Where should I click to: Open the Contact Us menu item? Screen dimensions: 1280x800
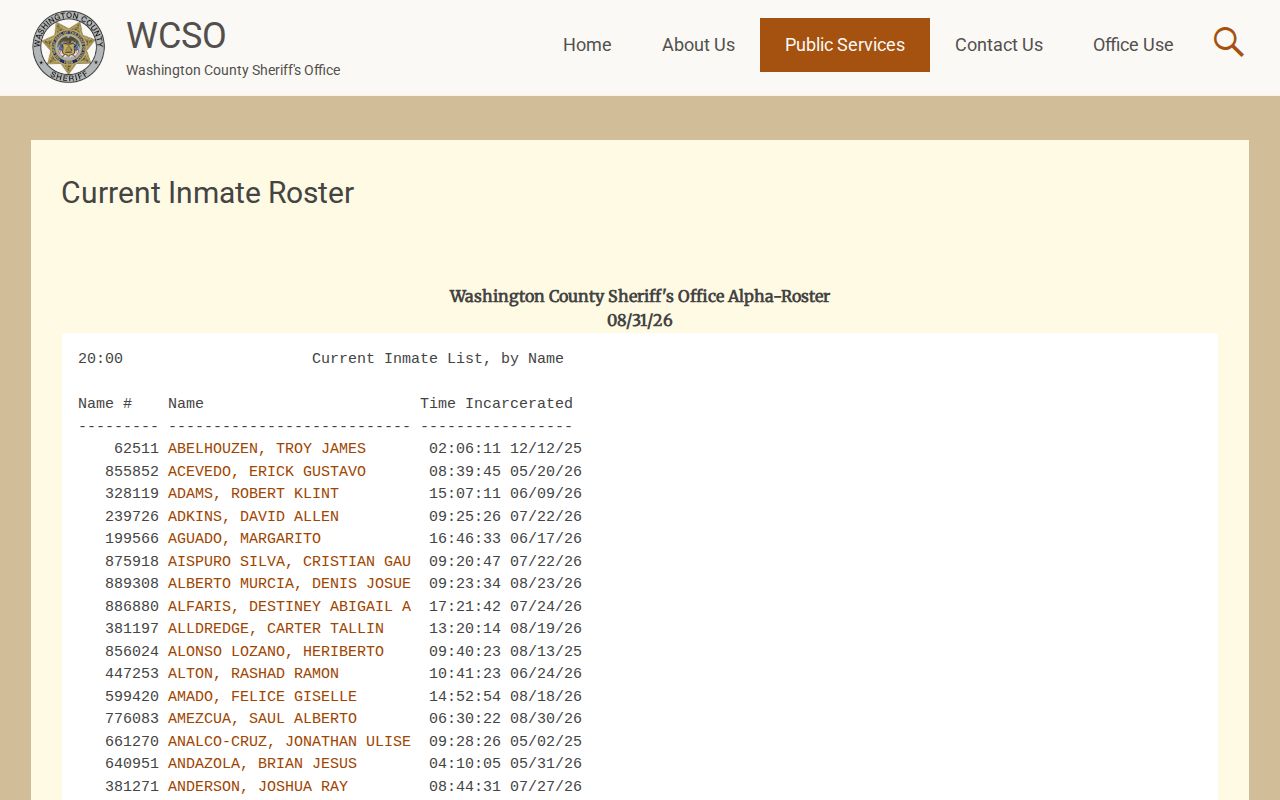click(x=999, y=45)
